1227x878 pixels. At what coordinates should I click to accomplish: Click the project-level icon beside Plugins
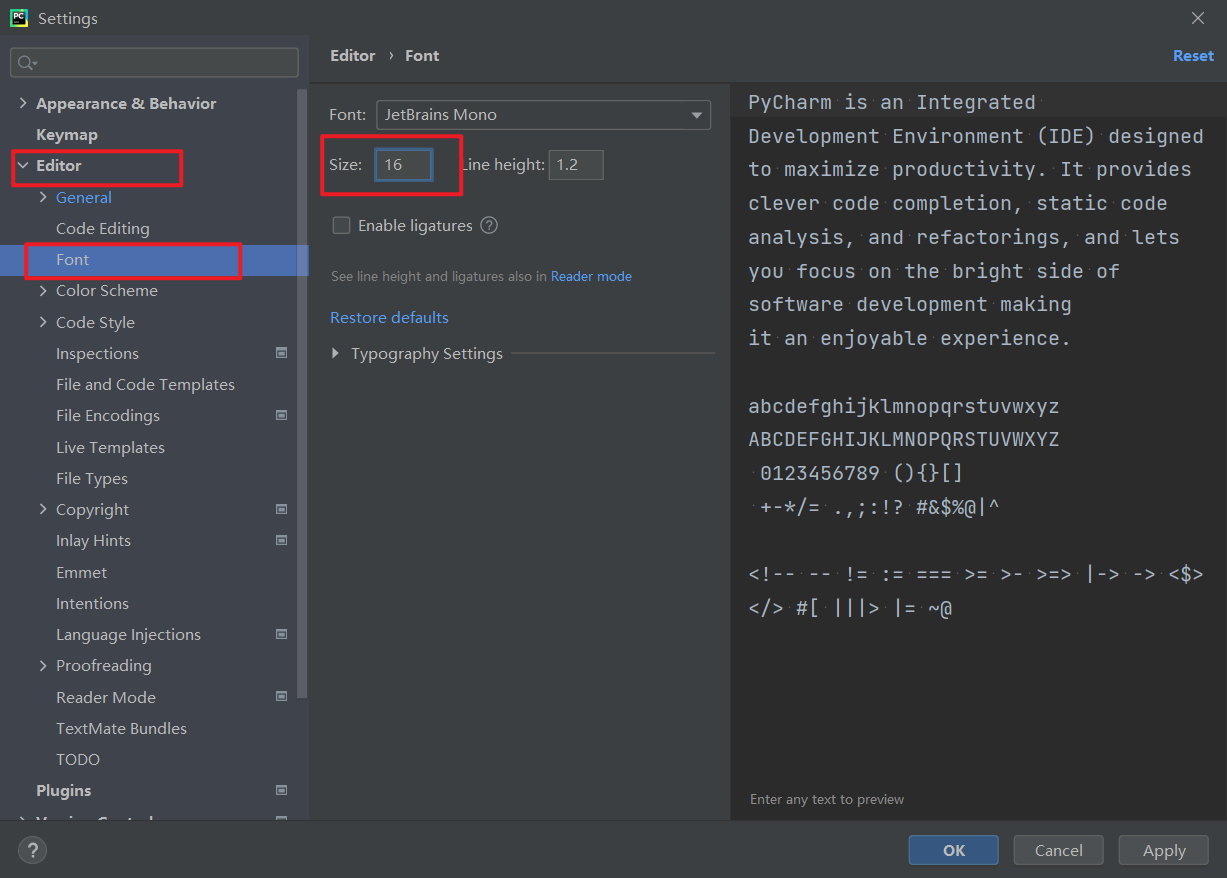(282, 790)
